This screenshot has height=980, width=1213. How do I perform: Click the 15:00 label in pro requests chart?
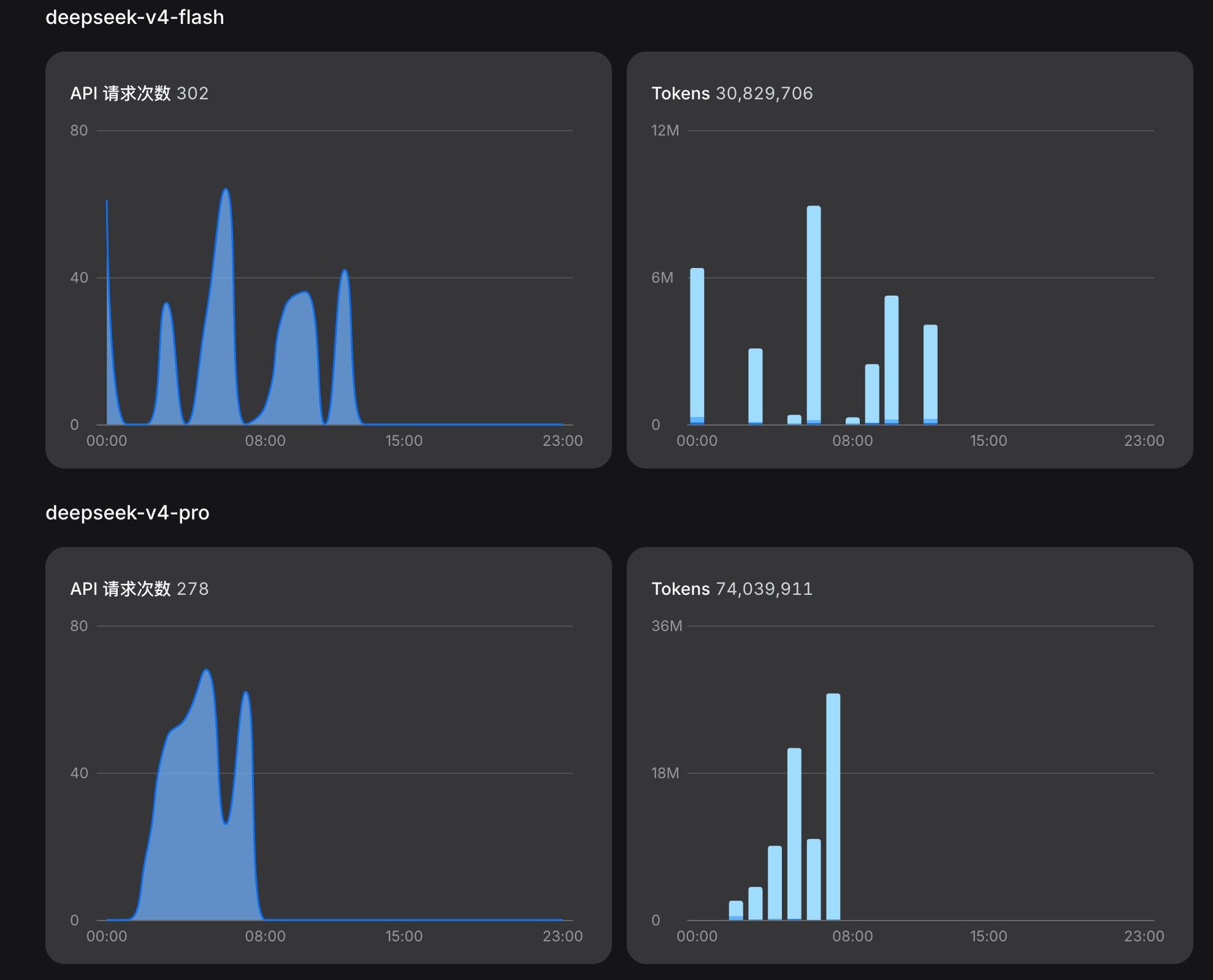click(404, 936)
